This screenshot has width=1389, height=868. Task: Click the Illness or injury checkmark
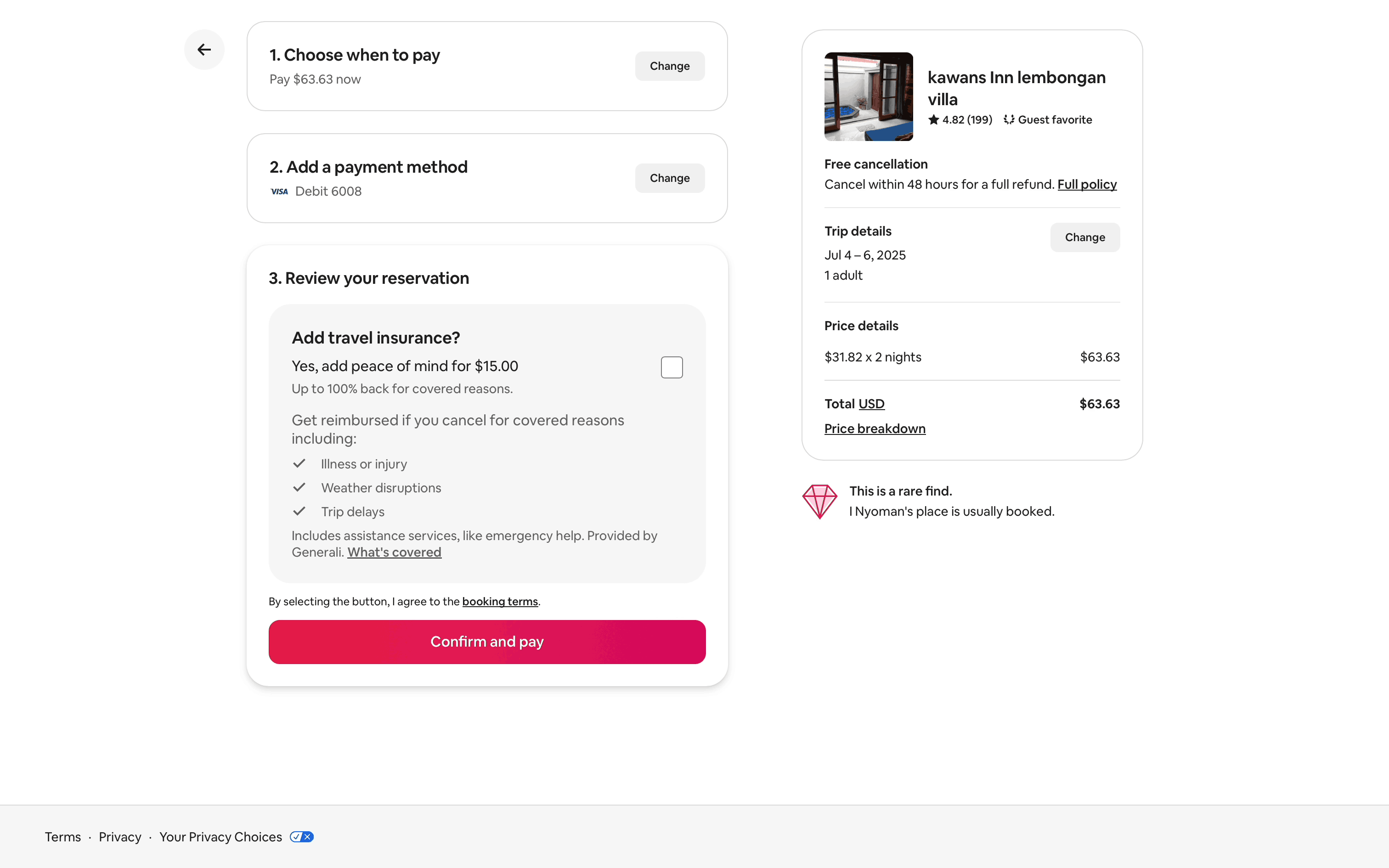coord(299,463)
